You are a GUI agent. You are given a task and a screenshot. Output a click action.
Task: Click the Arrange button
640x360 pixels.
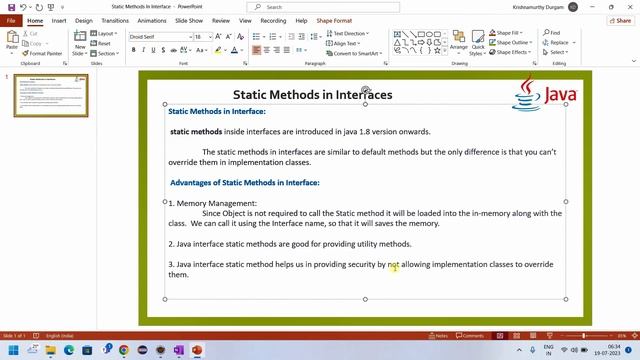pos(459,42)
